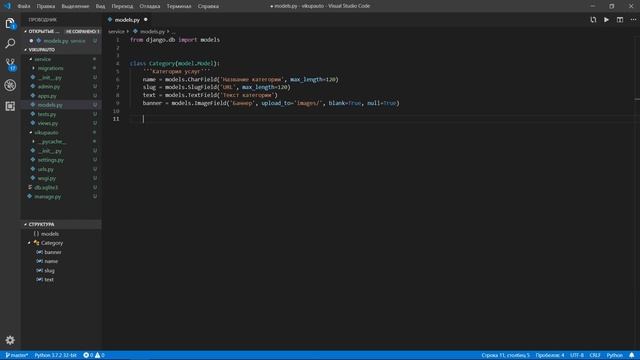Click the service breadcrumb segment

tap(116, 31)
